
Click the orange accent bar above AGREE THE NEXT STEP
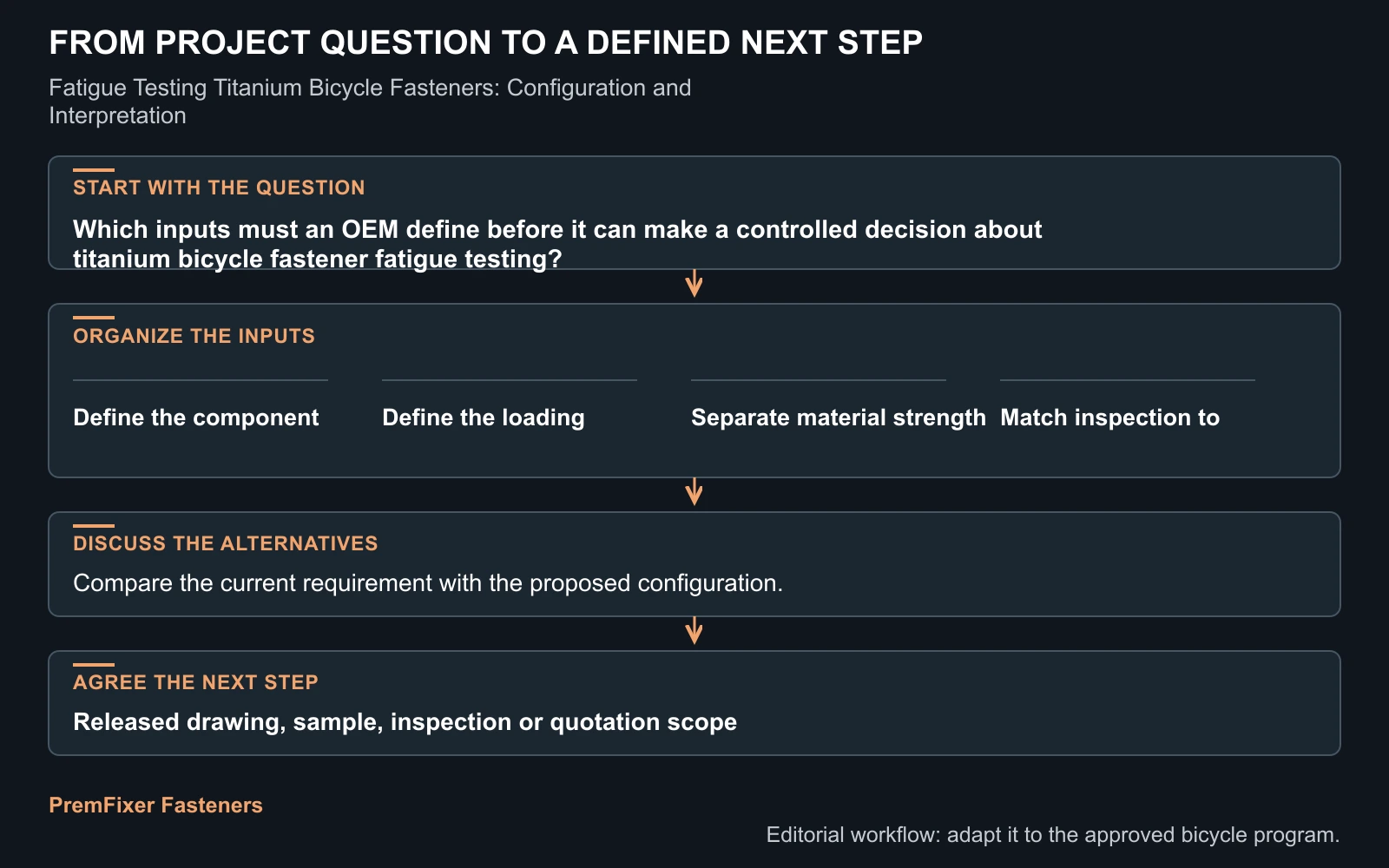click(x=94, y=665)
